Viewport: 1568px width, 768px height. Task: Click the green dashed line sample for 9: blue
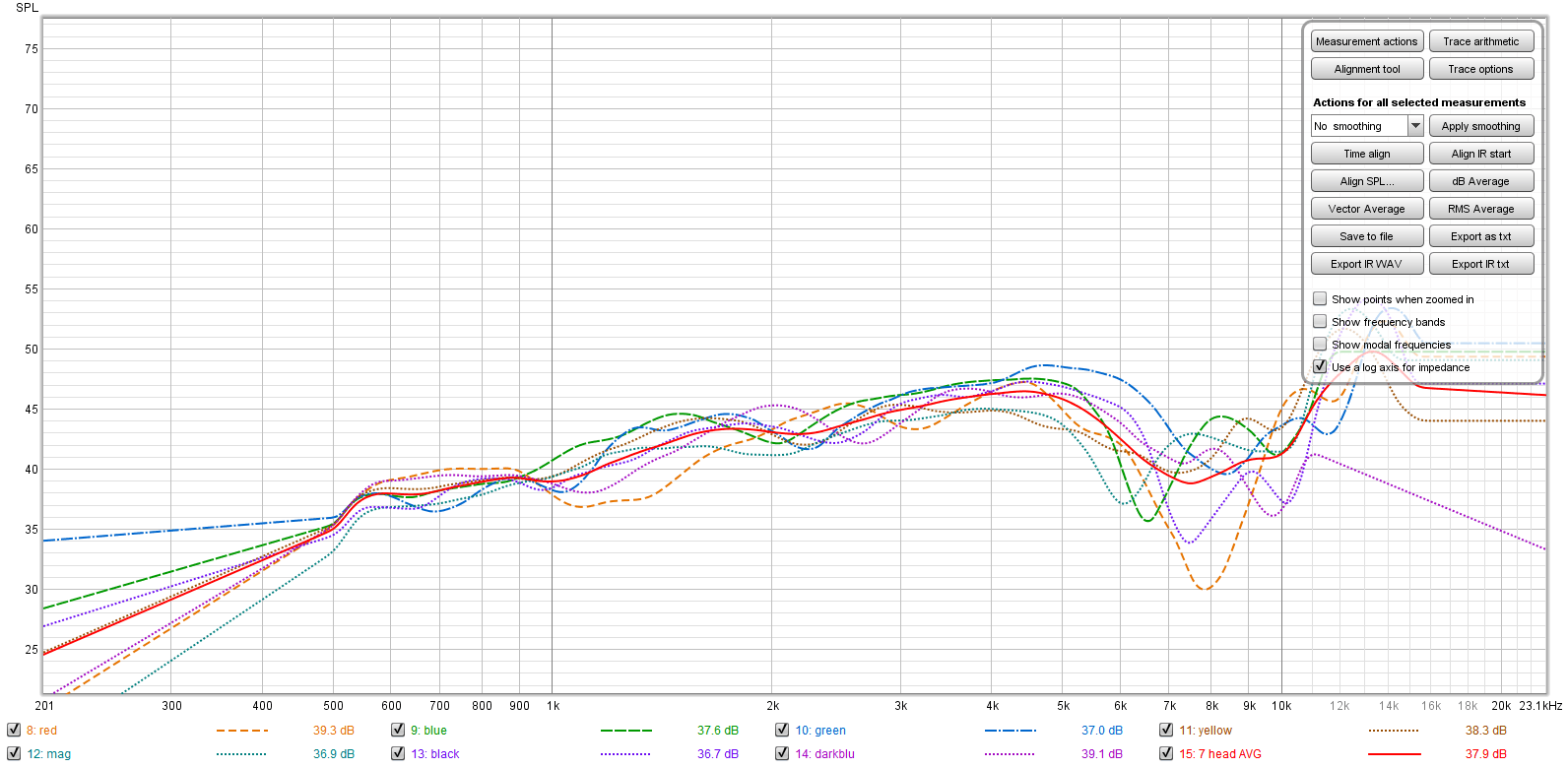pos(626,731)
